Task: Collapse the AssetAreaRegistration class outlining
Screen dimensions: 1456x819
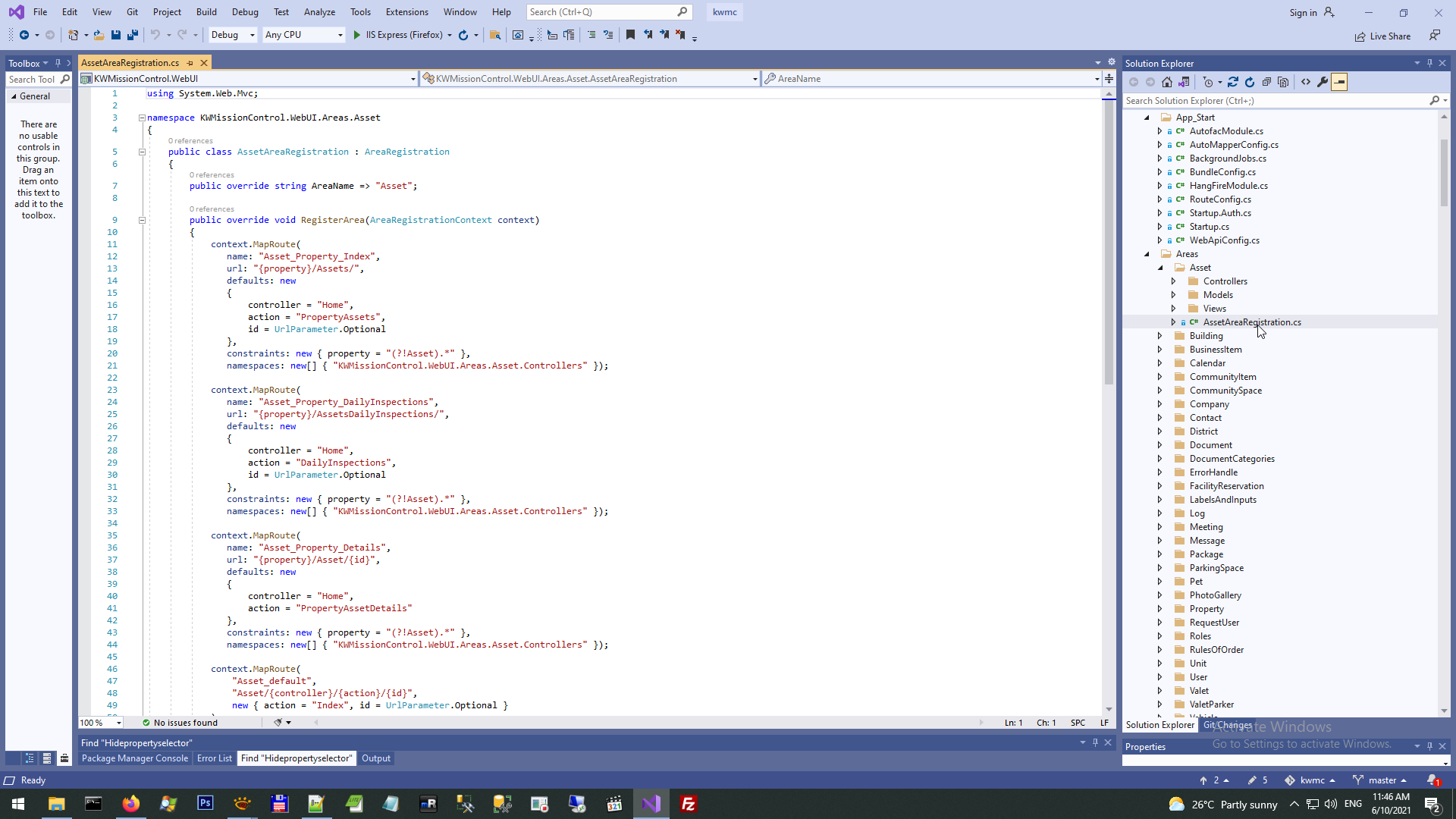Action: click(x=142, y=152)
